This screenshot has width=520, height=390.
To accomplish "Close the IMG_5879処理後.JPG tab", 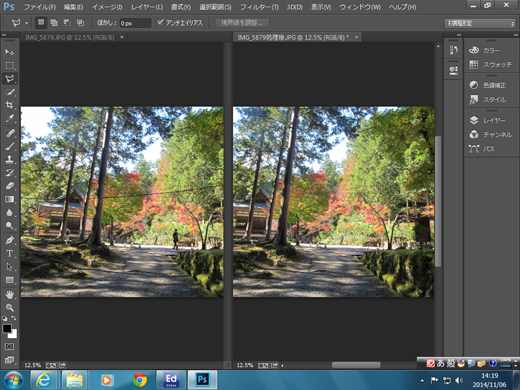I will (356, 37).
